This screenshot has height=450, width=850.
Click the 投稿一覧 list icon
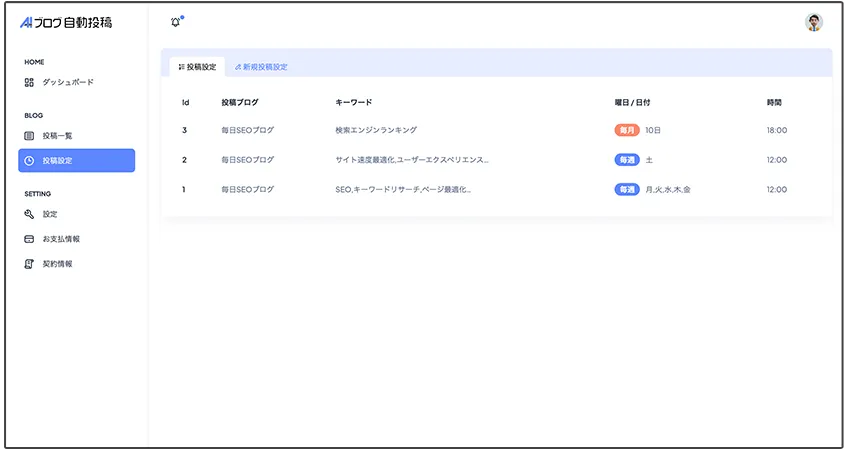29,135
